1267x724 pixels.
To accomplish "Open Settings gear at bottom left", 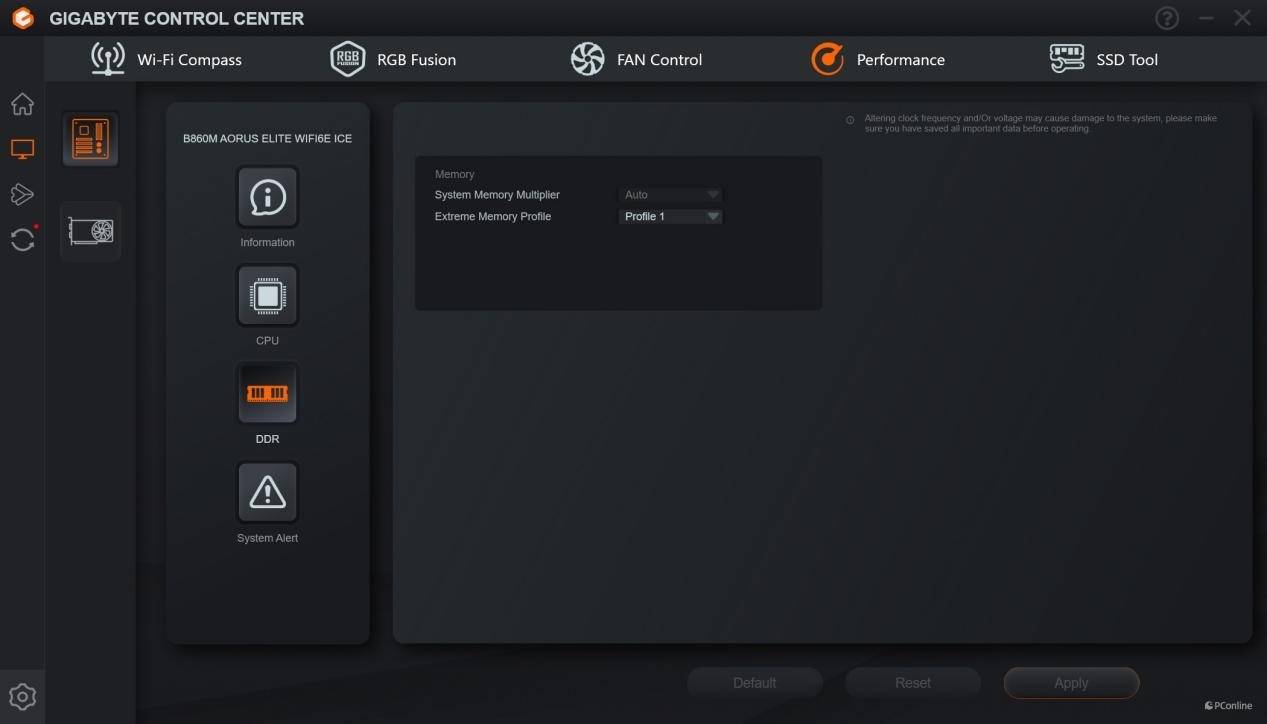I will tap(22, 696).
